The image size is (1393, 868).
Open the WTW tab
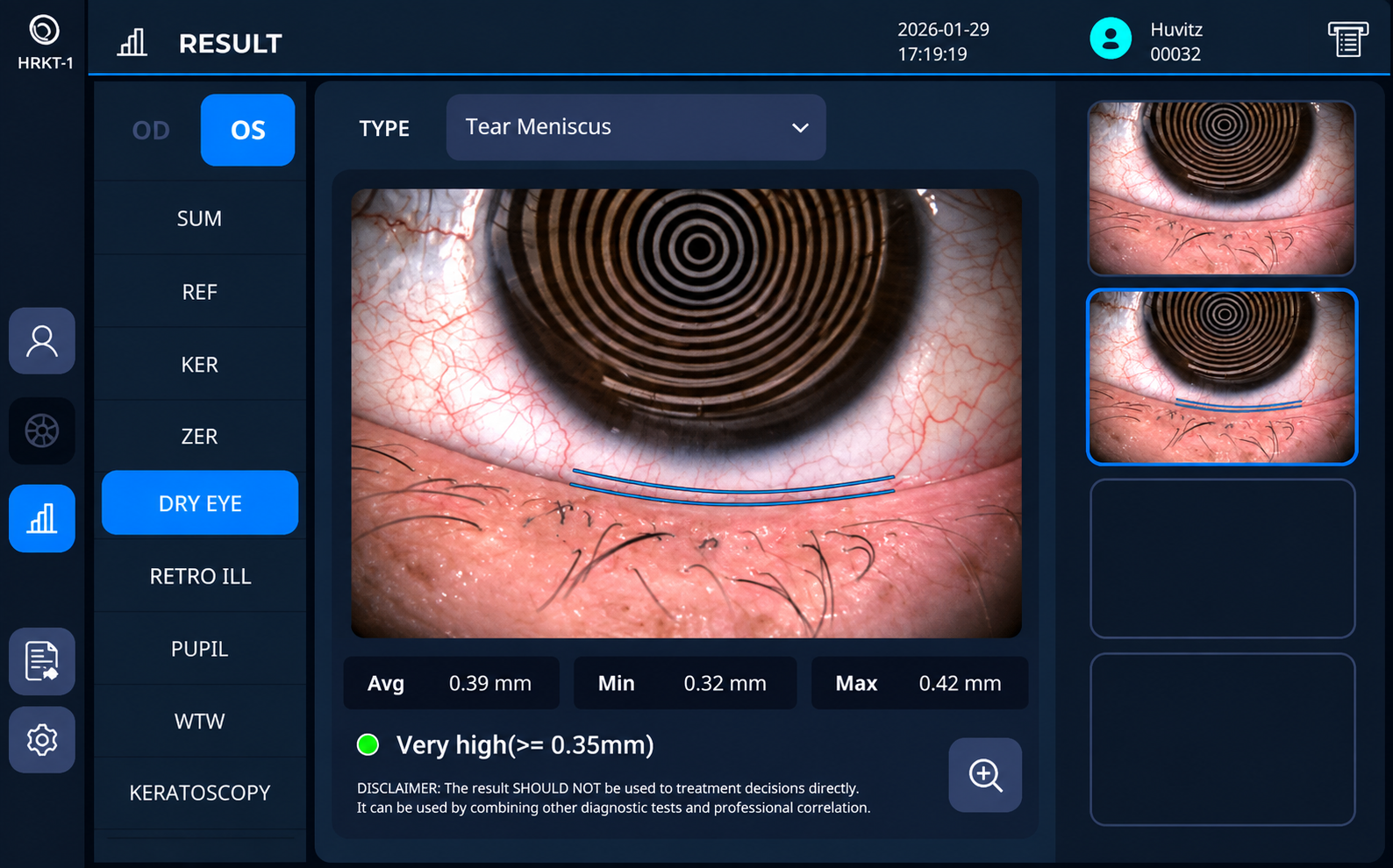coord(200,722)
